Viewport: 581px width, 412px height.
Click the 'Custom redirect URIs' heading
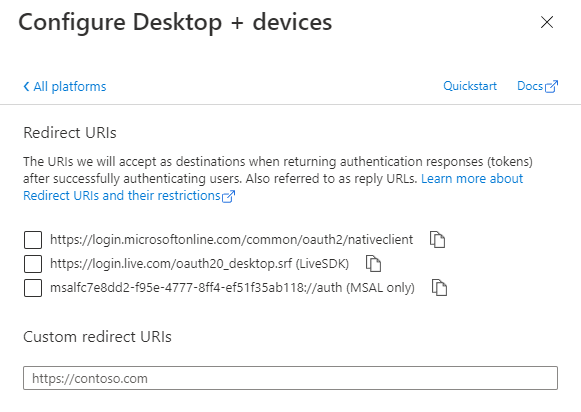click(97, 337)
